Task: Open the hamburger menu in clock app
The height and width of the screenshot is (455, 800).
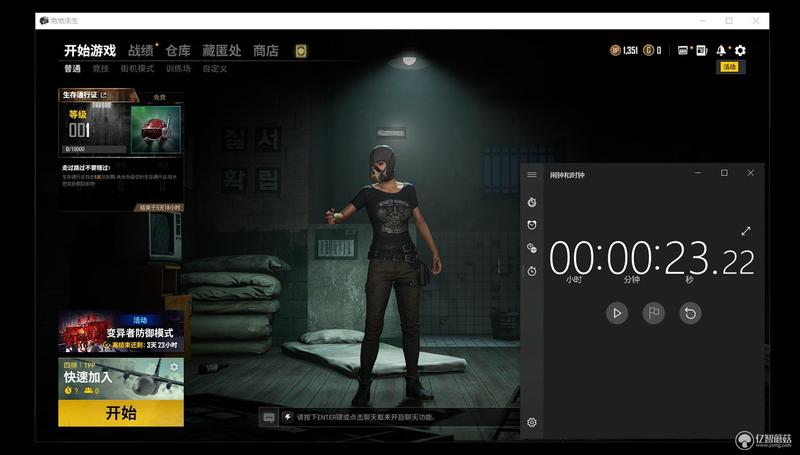Action: (x=532, y=174)
